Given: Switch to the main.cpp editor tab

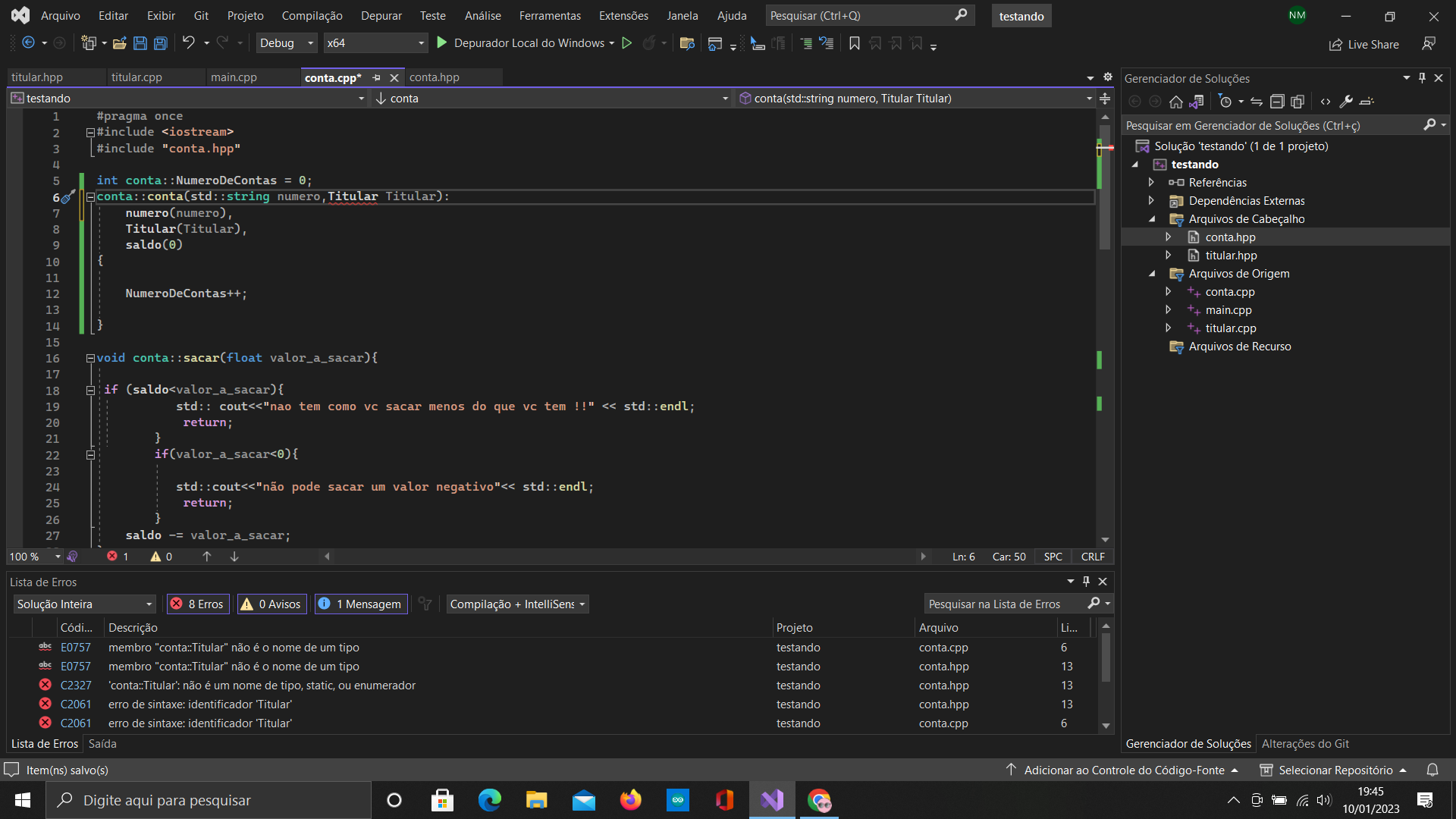Looking at the screenshot, I should (x=234, y=77).
